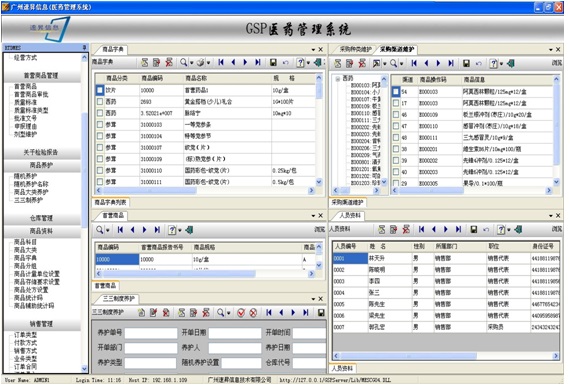Image resolution: width=570 pixels, height=389 pixels.
Task: Click the save disk icon in 三三制度养护 toolbar
Action: pos(321,313)
